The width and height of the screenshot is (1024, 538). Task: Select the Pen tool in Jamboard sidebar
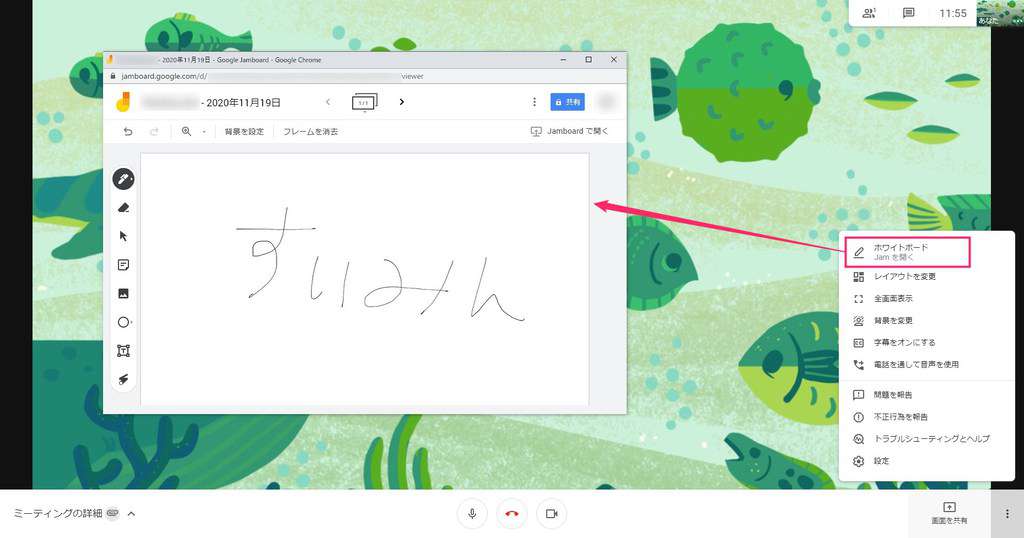(123, 180)
